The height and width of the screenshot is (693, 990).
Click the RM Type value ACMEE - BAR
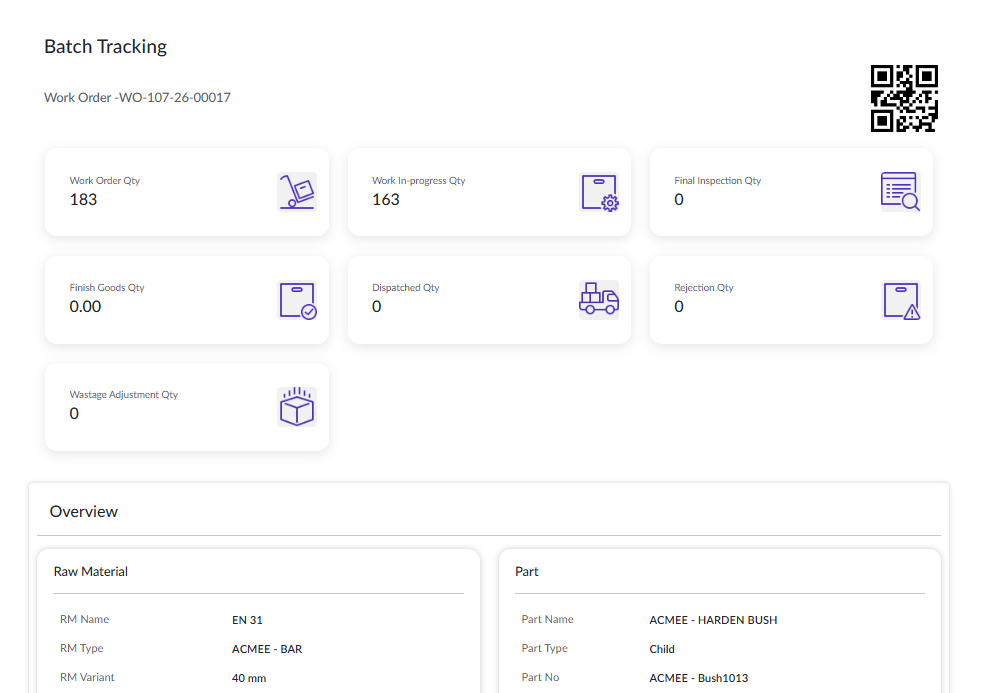[x=267, y=649]
